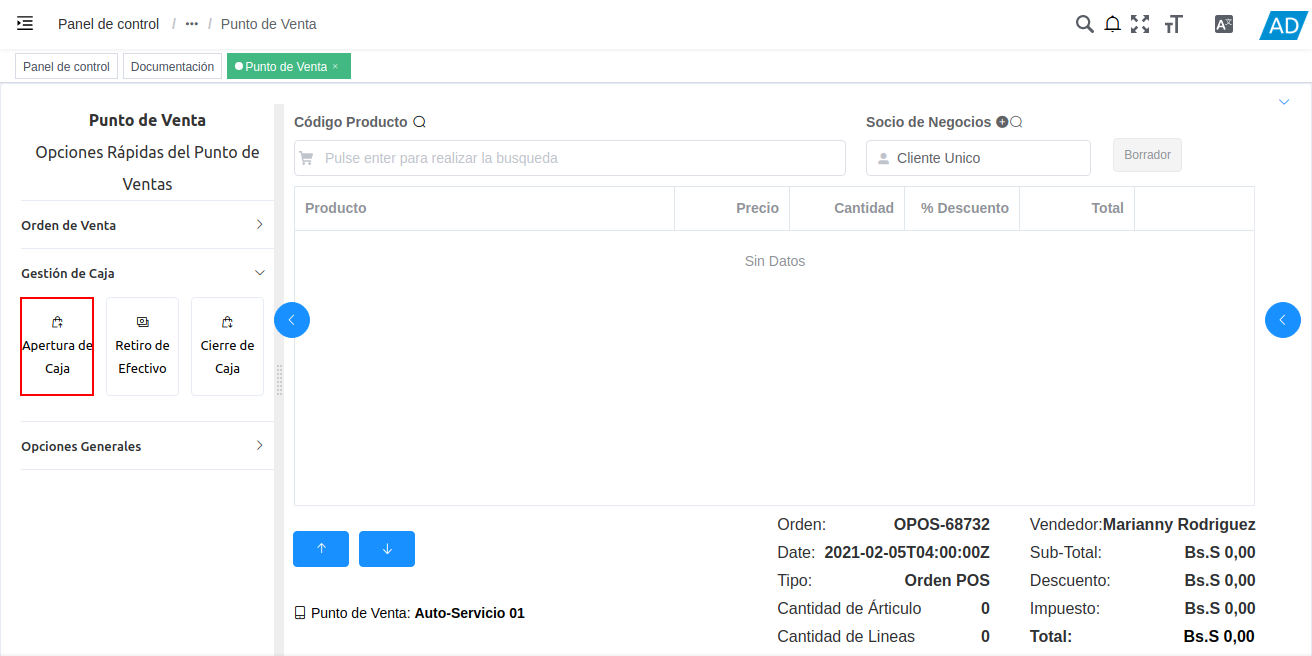Collapse the left panel with the blue chevron
Image resolution: width=1312 pixels, height=656 pixels.
click(292, 319)
